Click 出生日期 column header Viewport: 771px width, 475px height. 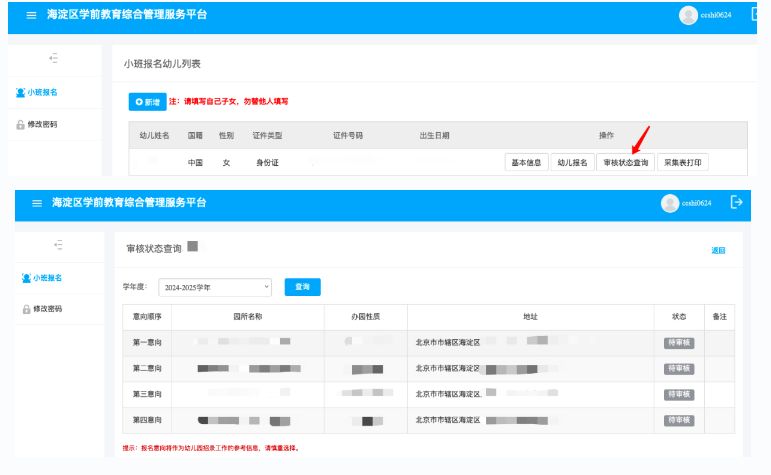point(435,136)
